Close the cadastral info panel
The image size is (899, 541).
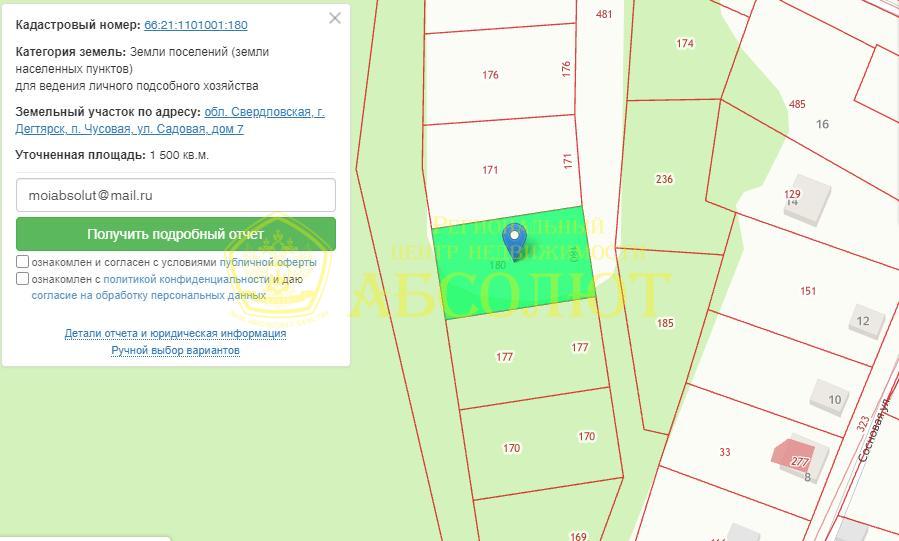[x=335, y=18]
